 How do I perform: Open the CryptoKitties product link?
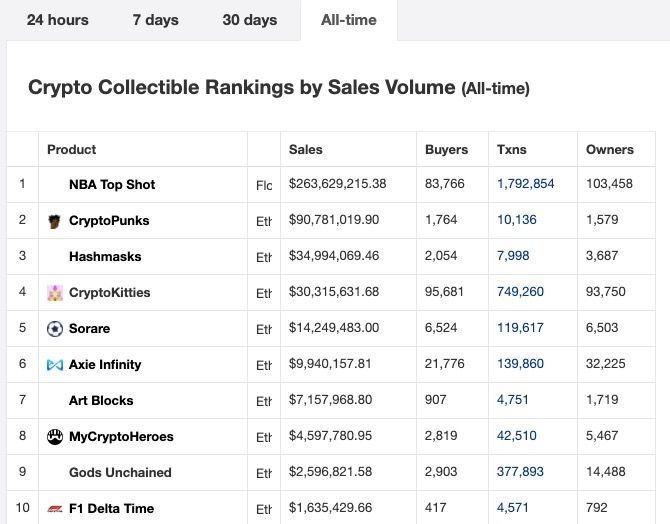[x=109, y=292]
